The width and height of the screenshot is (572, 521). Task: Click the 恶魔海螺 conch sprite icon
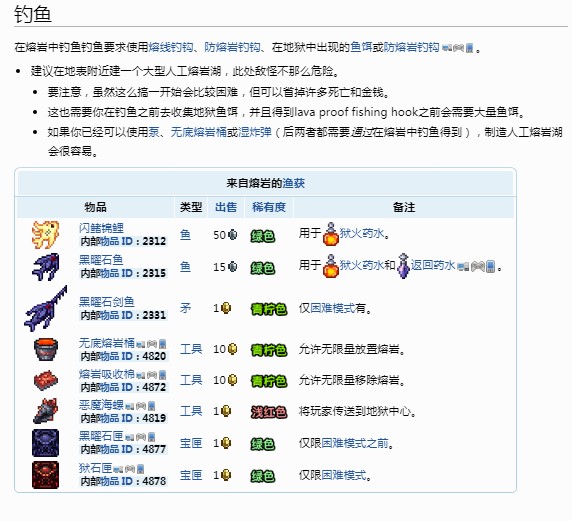45,411
